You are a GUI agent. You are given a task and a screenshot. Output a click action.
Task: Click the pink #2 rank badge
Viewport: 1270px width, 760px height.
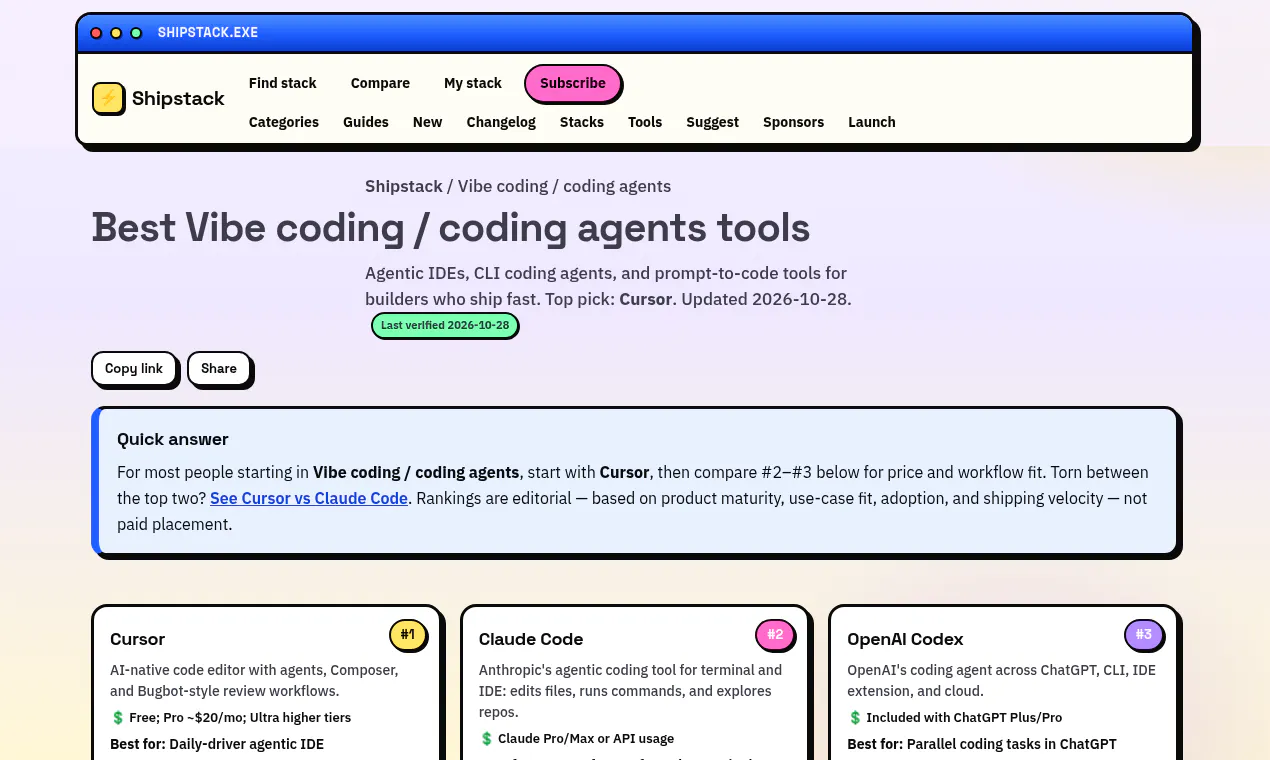click(x=775, y=634)
